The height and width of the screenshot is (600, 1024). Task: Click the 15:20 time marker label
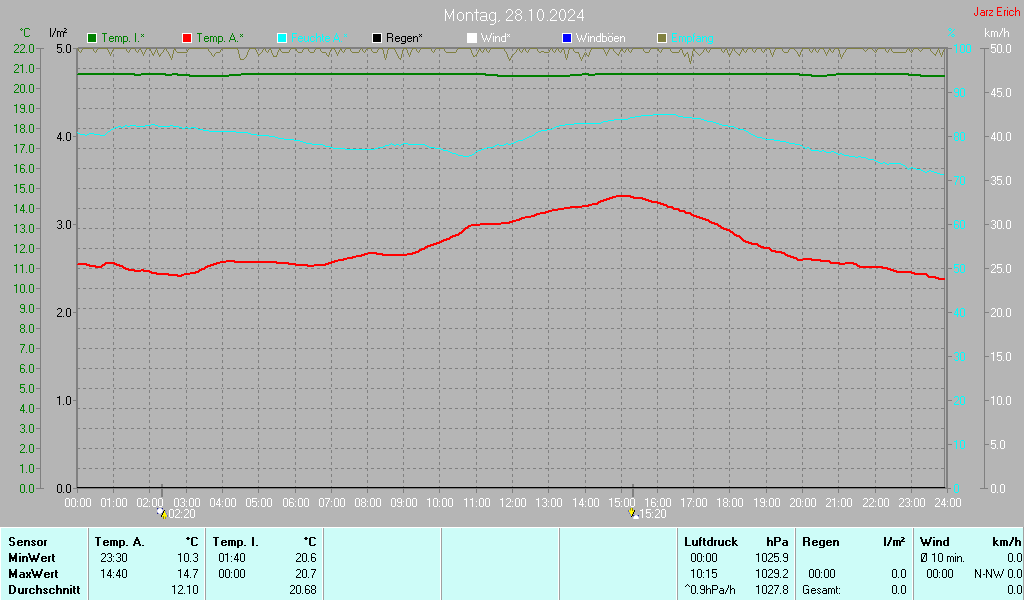click(652, 514)
